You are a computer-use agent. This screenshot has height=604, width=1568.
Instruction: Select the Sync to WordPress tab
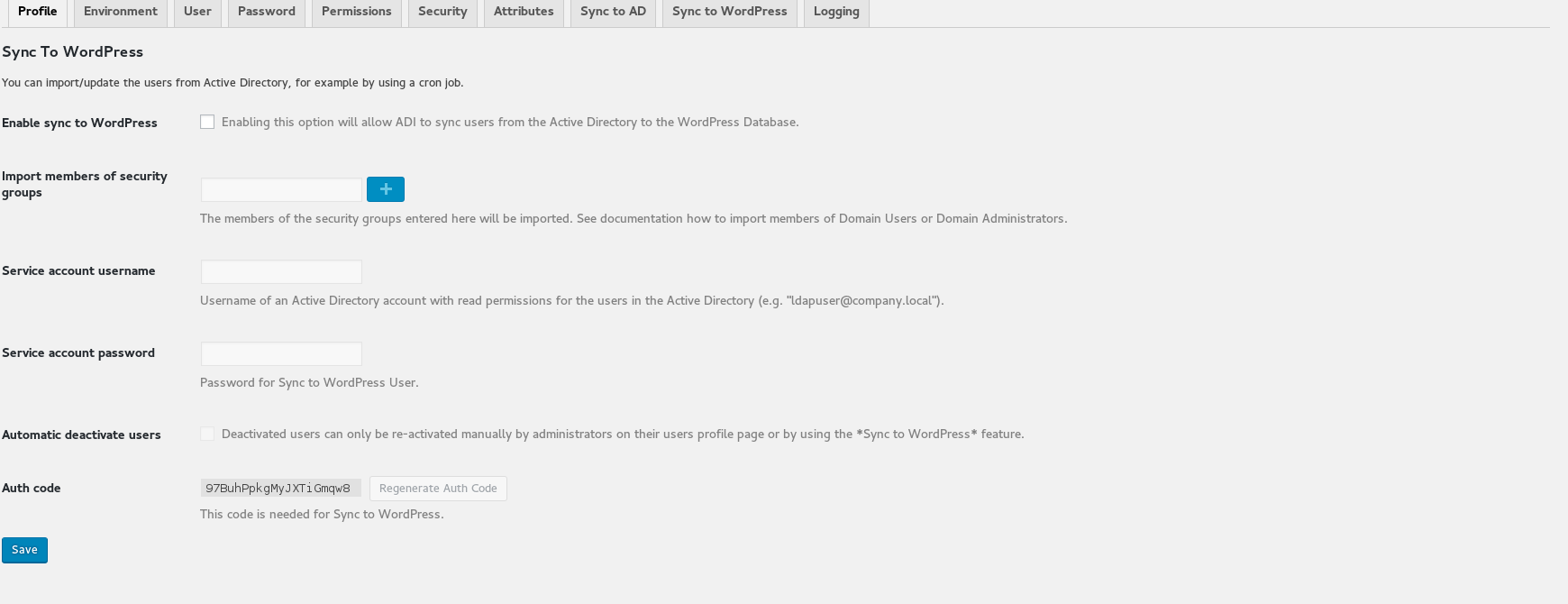[x=730, y=12]
